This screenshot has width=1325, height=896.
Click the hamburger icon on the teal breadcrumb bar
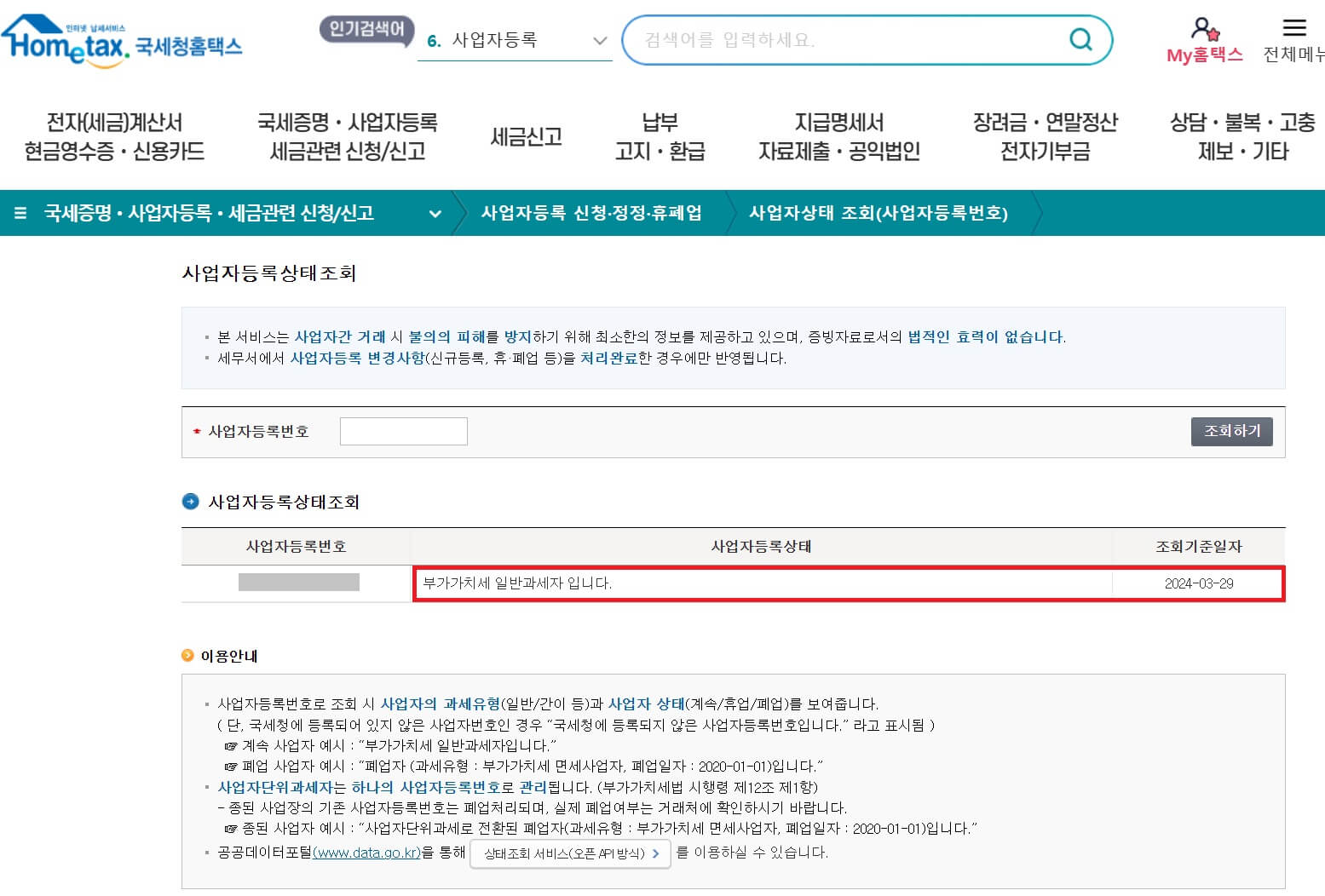point(18,214)
